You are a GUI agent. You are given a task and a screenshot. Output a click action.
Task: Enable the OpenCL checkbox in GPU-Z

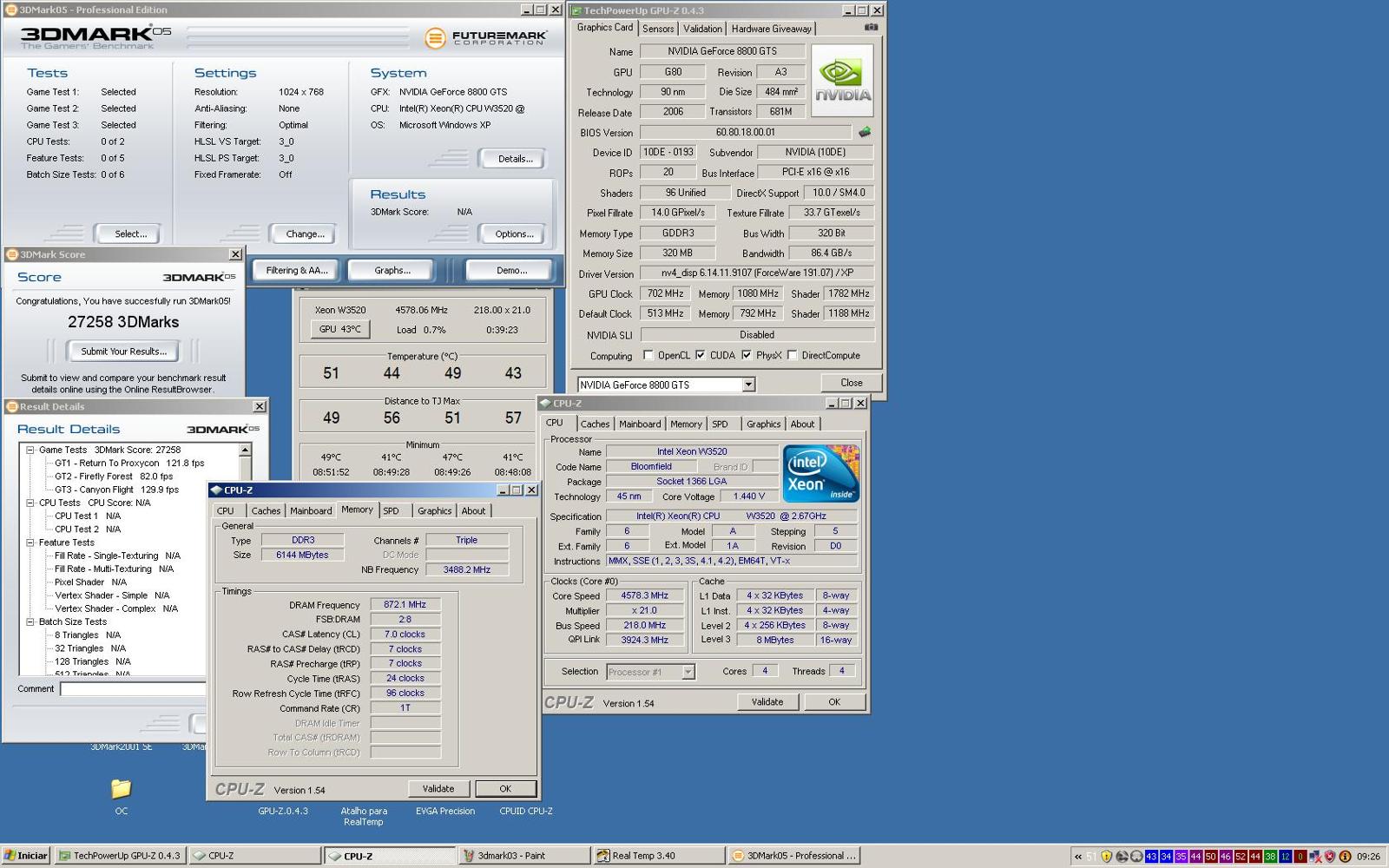point(648,355)
